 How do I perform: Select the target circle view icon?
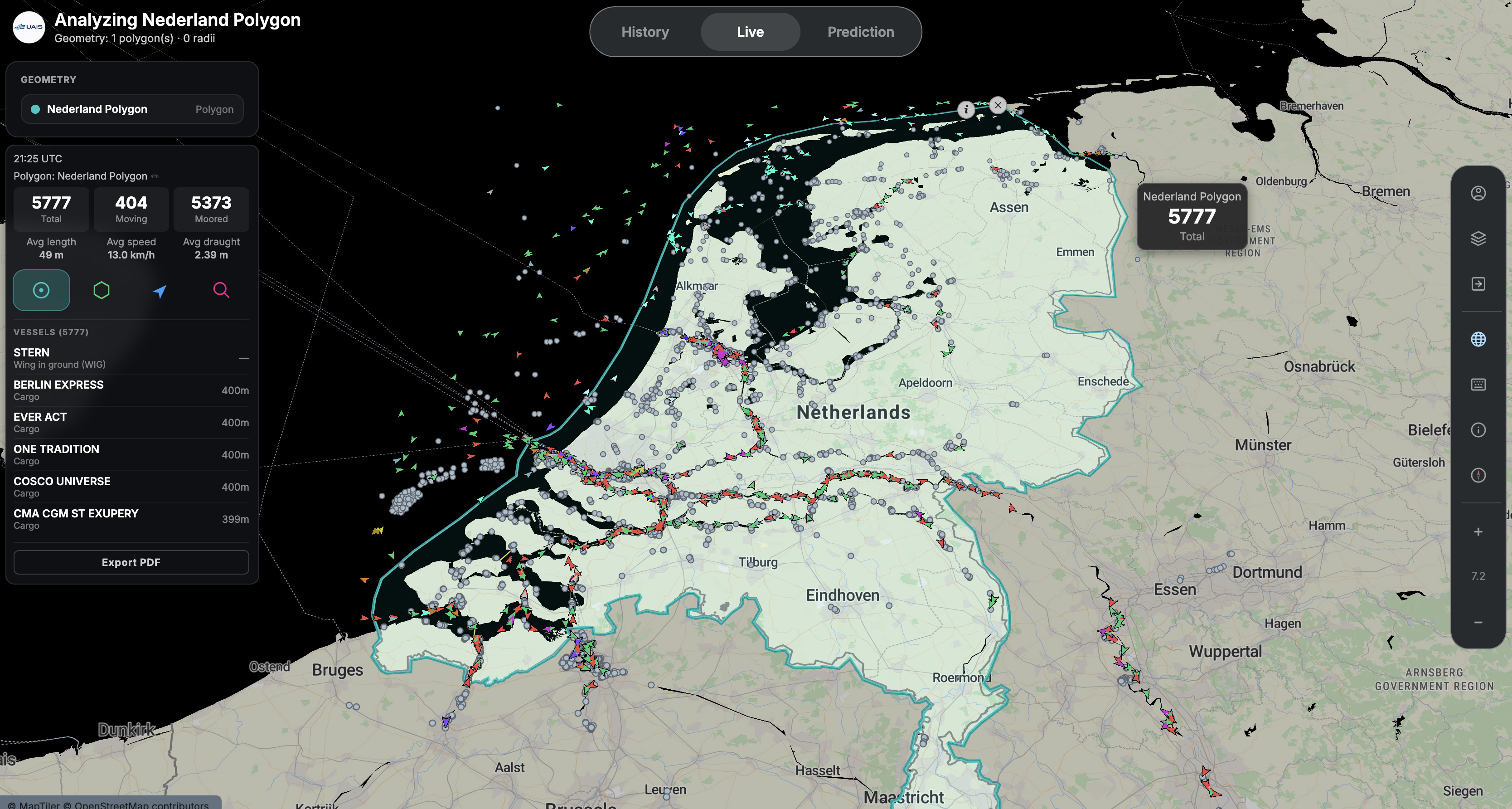tap(41, 290)
